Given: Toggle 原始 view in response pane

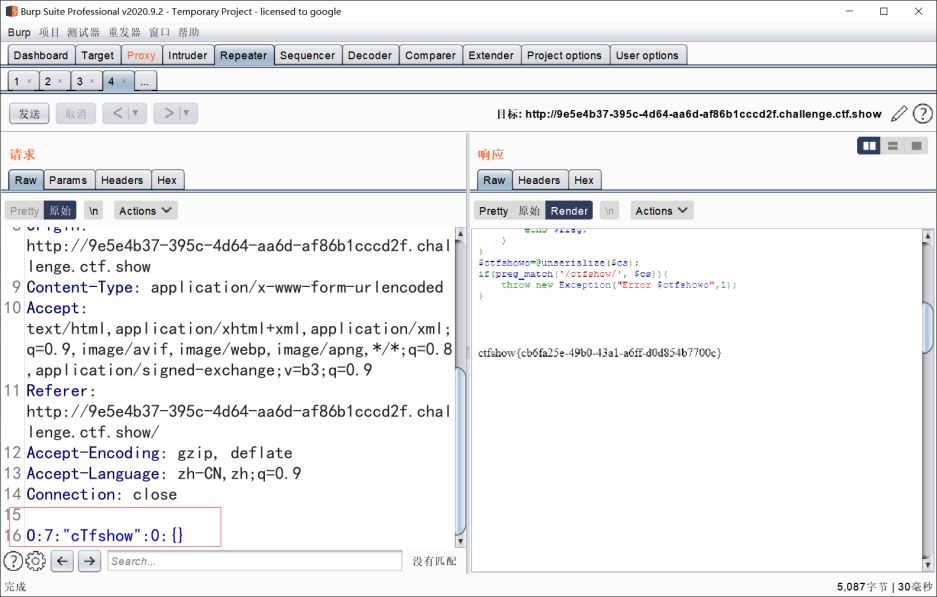Looking at the screenshot, I should [529, 211].
